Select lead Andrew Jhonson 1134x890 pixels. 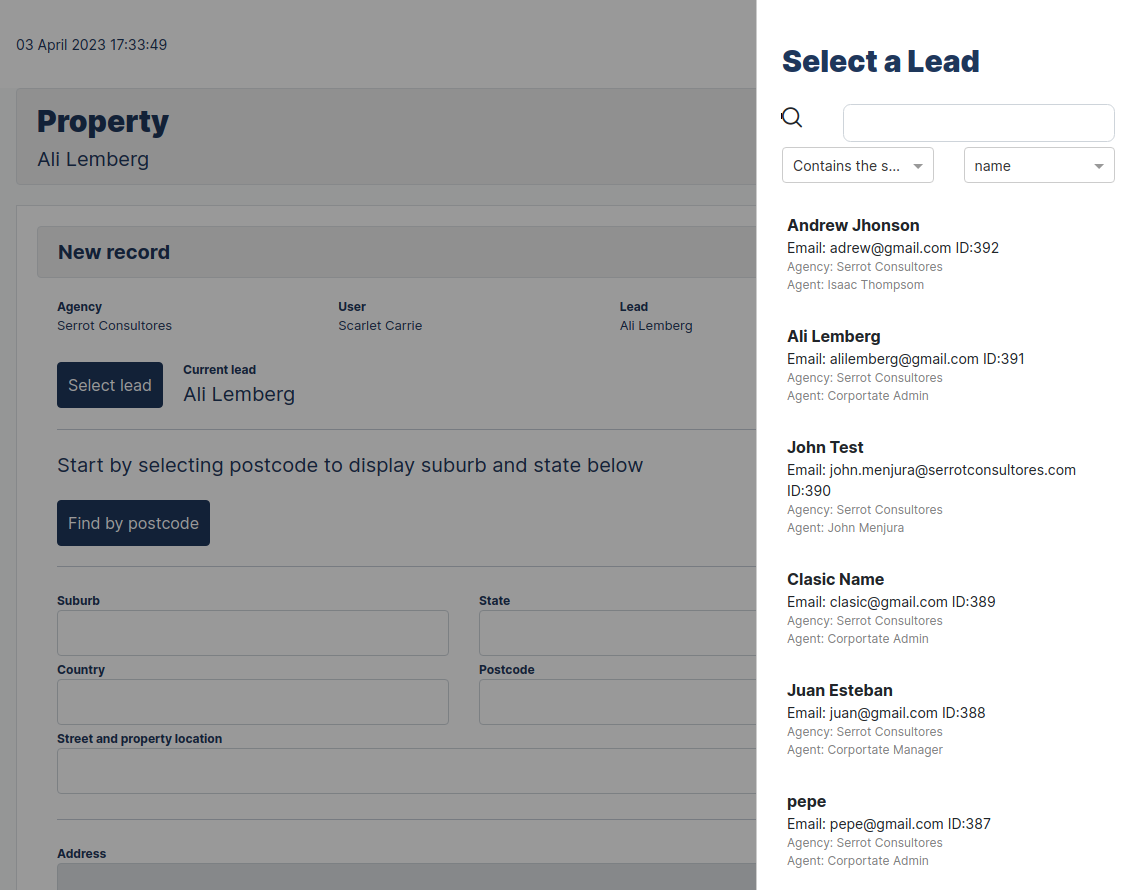[853, 225]
